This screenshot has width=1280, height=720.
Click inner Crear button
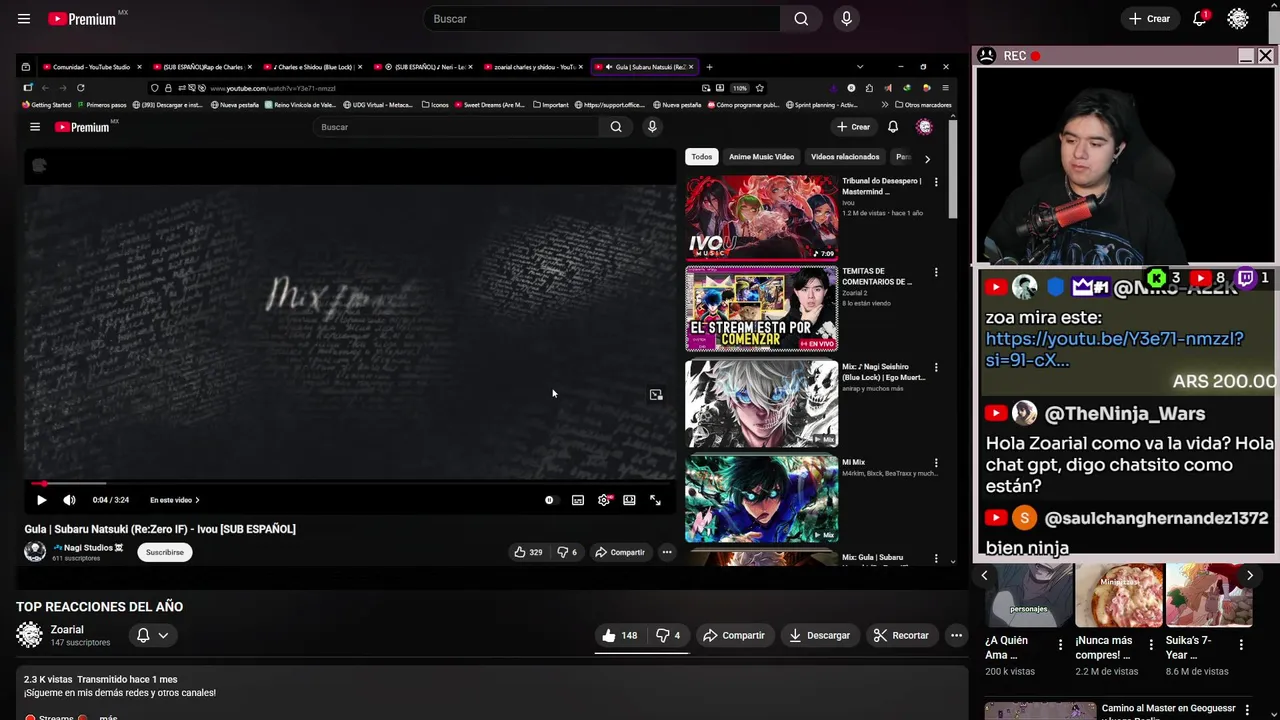click(x=854, y=127)
